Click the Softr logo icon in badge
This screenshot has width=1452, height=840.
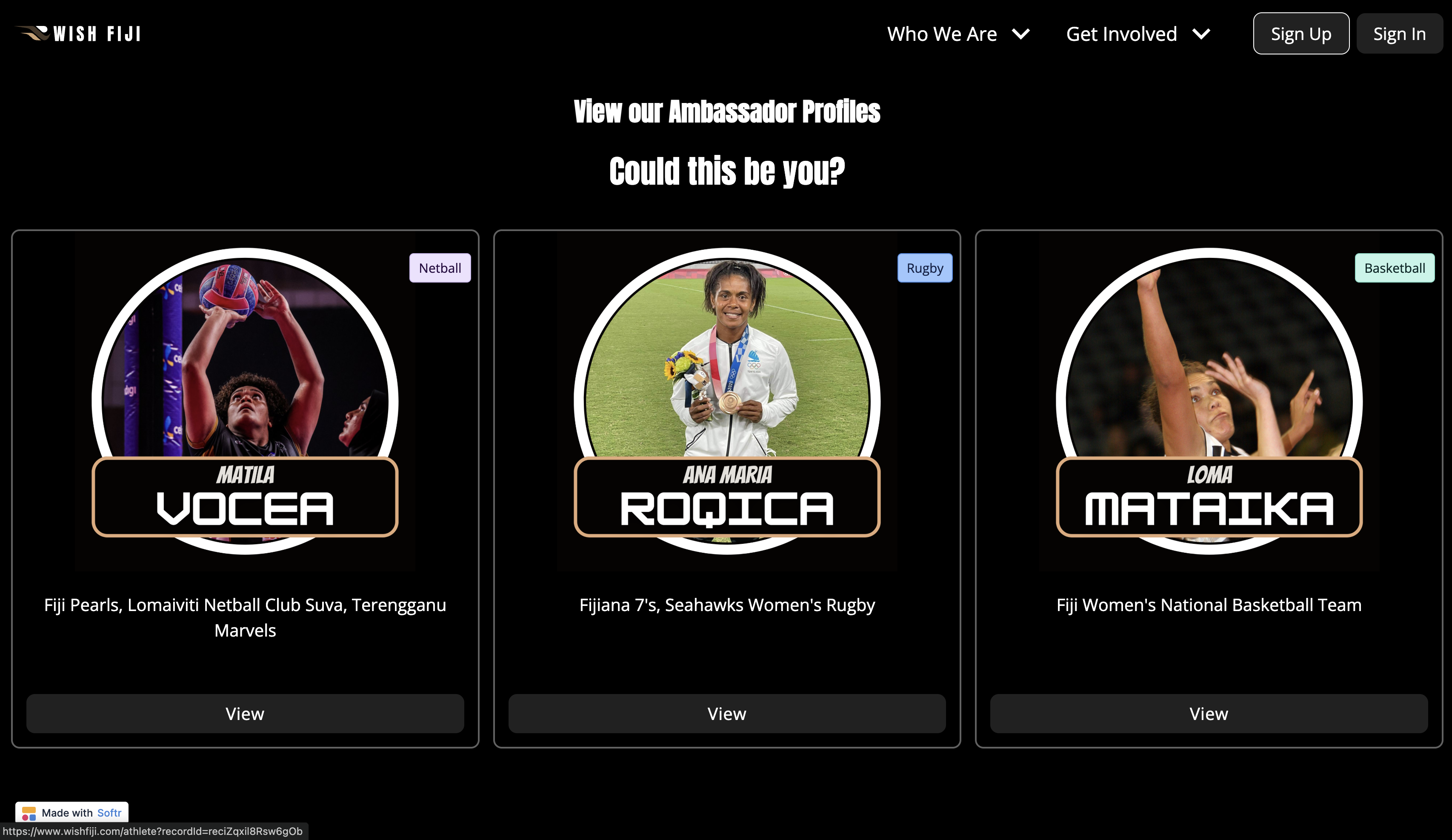29,813
